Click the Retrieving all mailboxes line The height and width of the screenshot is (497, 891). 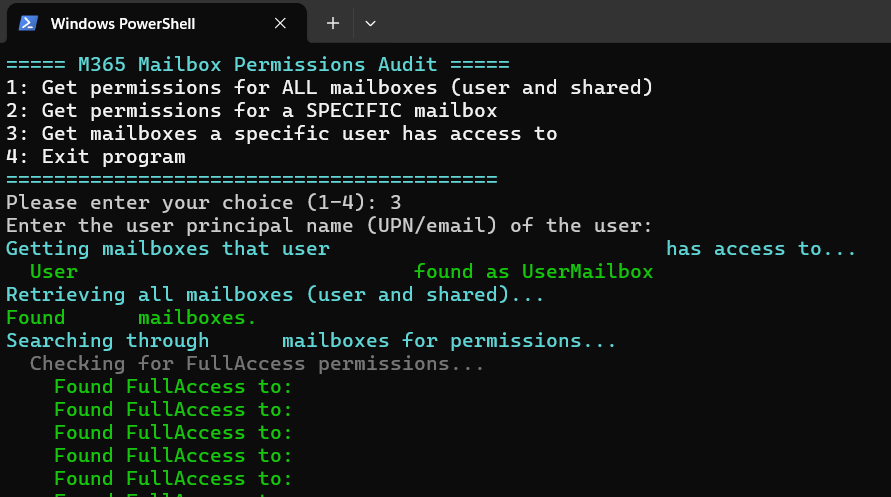(275, 294)
